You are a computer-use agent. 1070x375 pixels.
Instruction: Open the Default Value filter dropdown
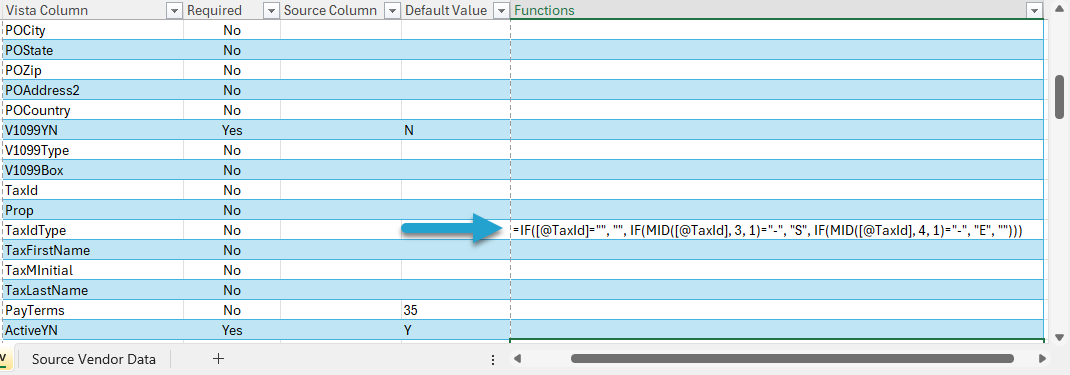click(x=502, y=10)
